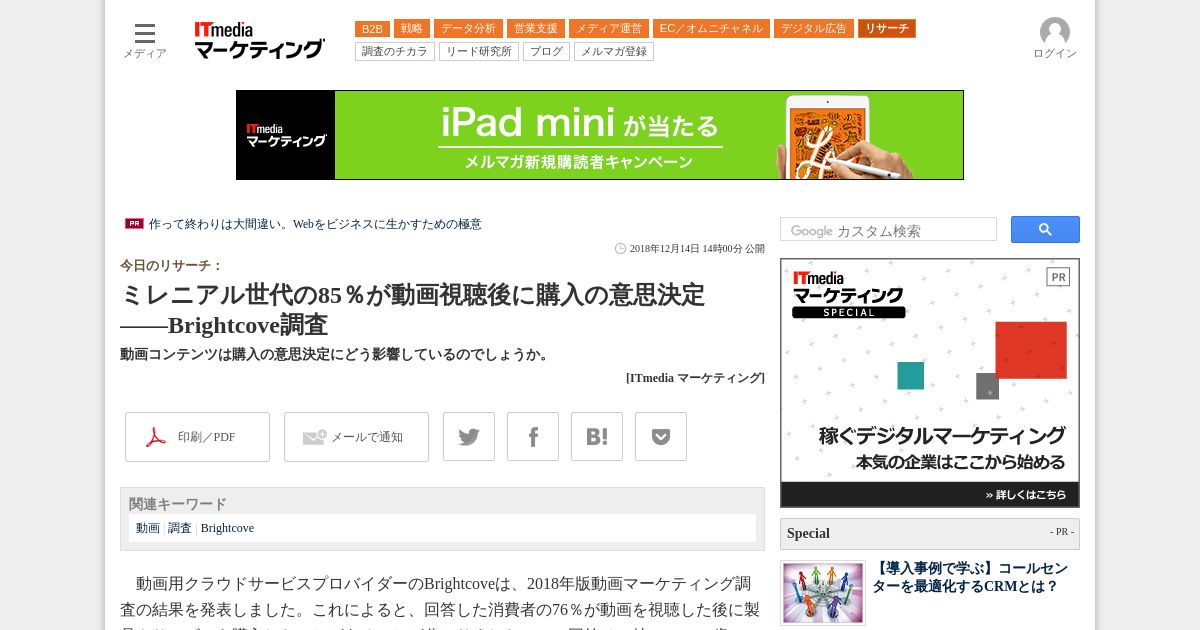Click the ログイン text
Screen dimensions: 1200x630
pyautogui.click(x=1055, y=54)
